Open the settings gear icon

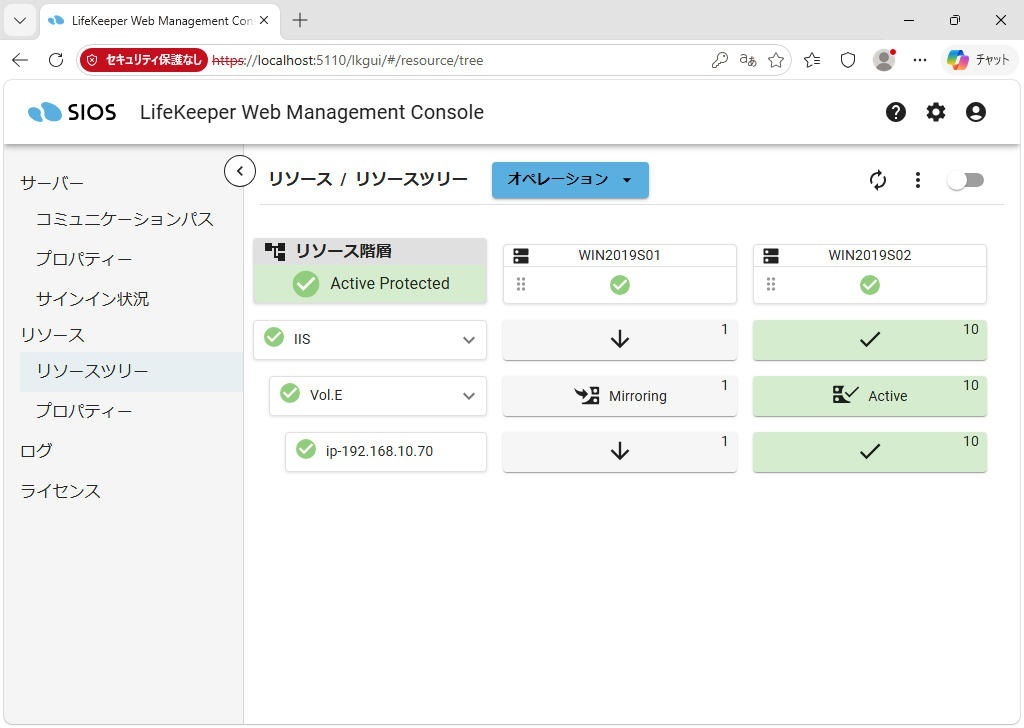pyautogui.click(x=936, y=112)
